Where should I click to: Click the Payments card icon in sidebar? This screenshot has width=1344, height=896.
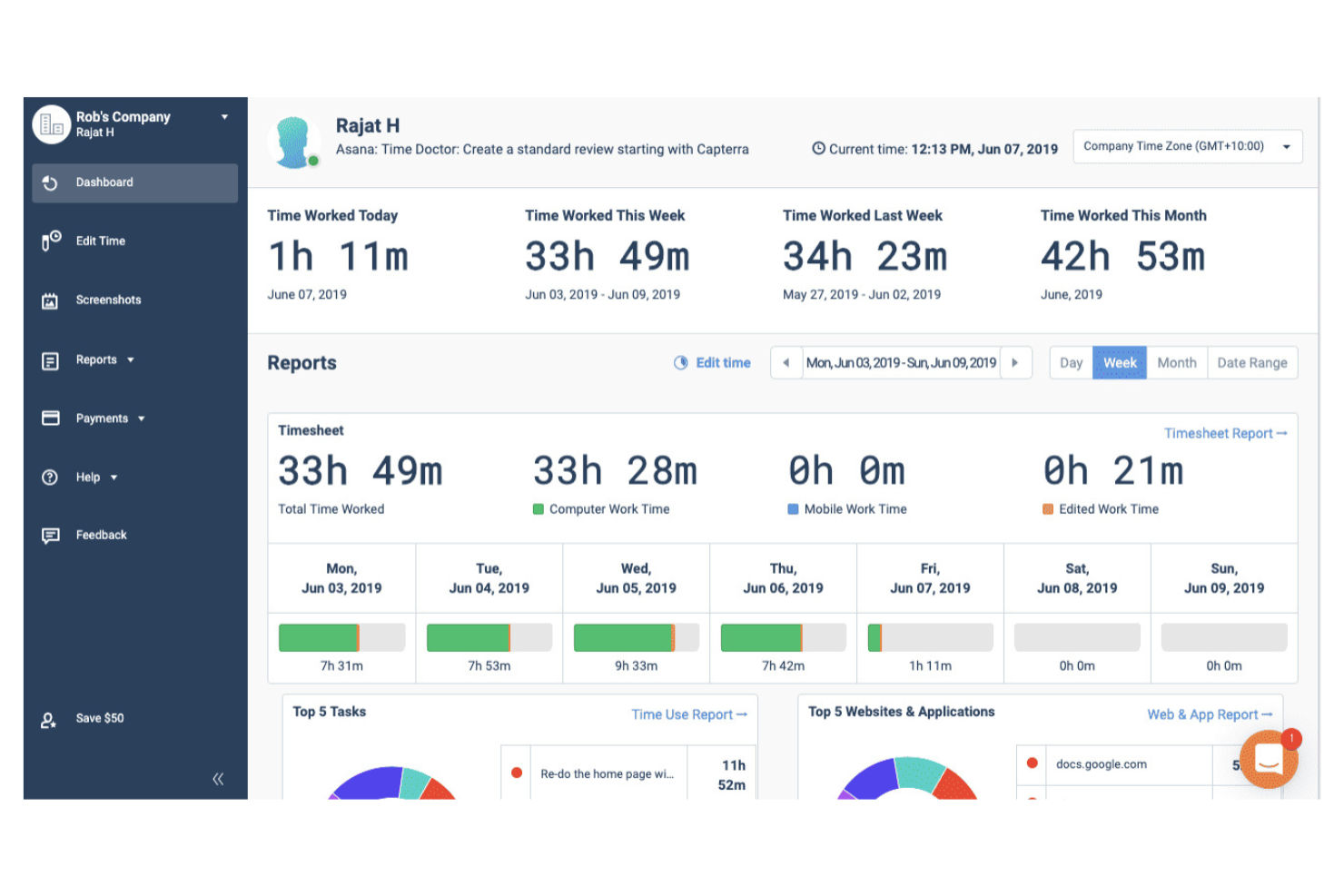[51, 418]
